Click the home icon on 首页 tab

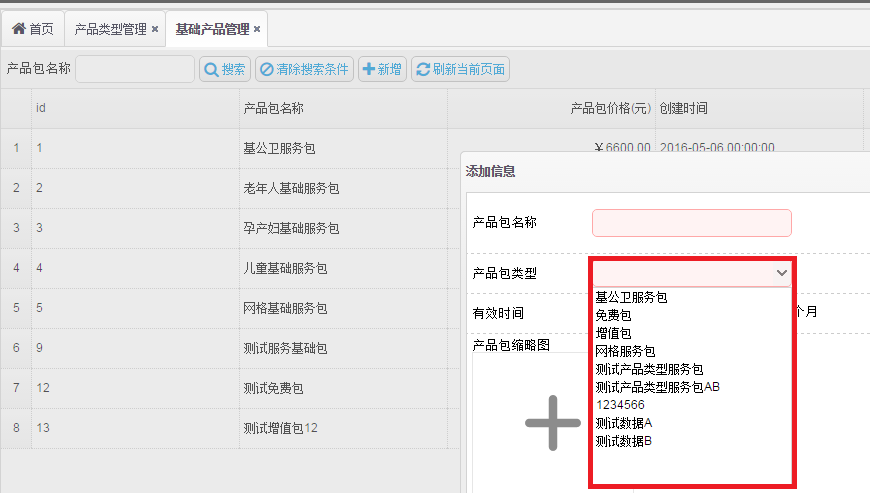18,29
